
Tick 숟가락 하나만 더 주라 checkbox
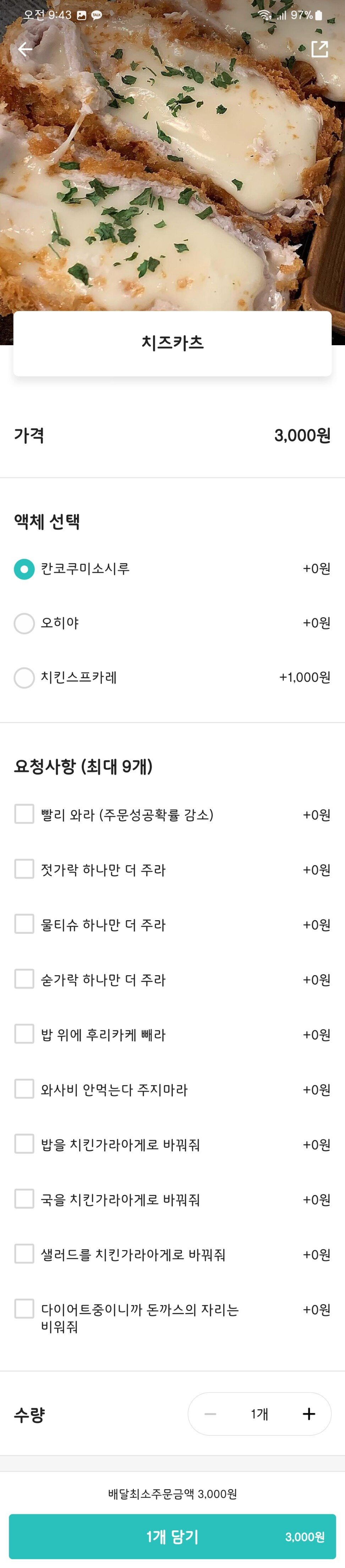(24, 979)
